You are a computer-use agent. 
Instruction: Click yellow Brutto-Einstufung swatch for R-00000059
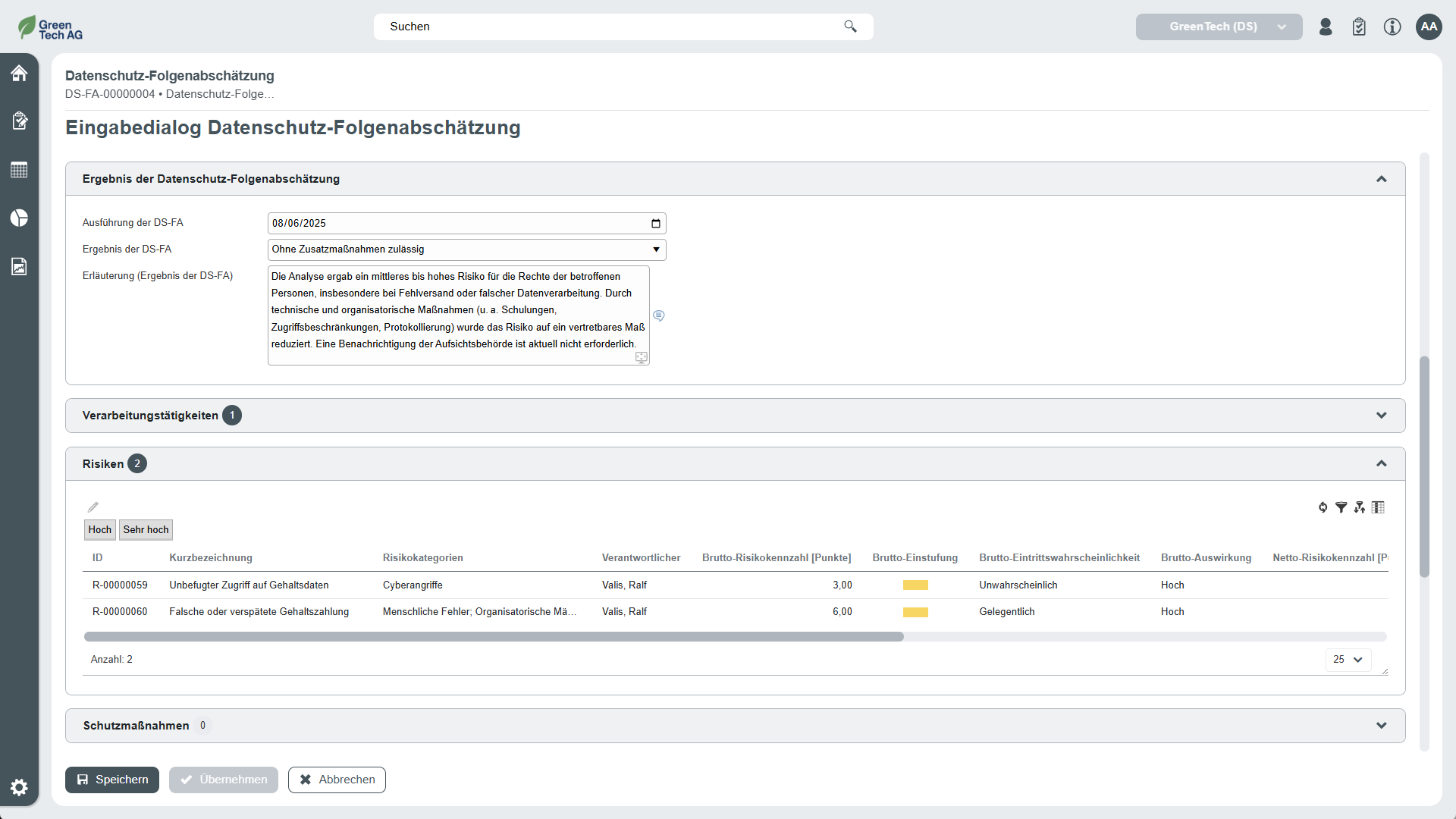click(915, 585)
